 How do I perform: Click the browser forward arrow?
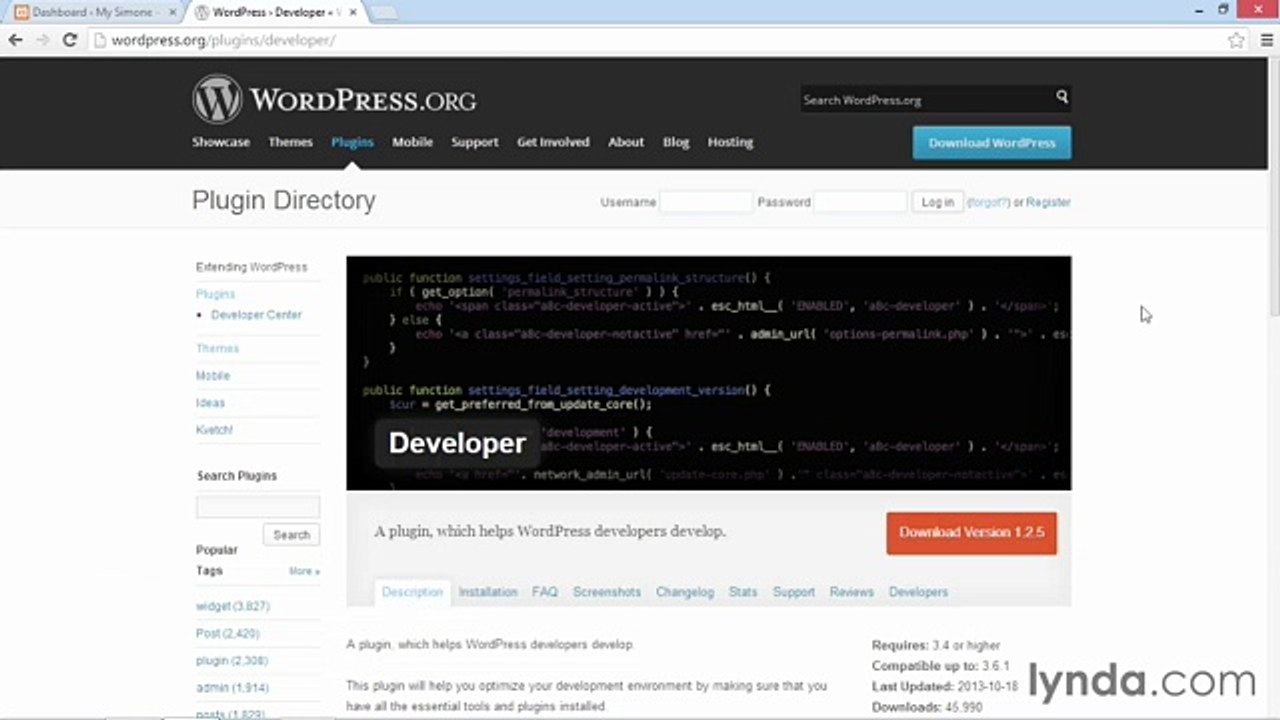[42, 40]
